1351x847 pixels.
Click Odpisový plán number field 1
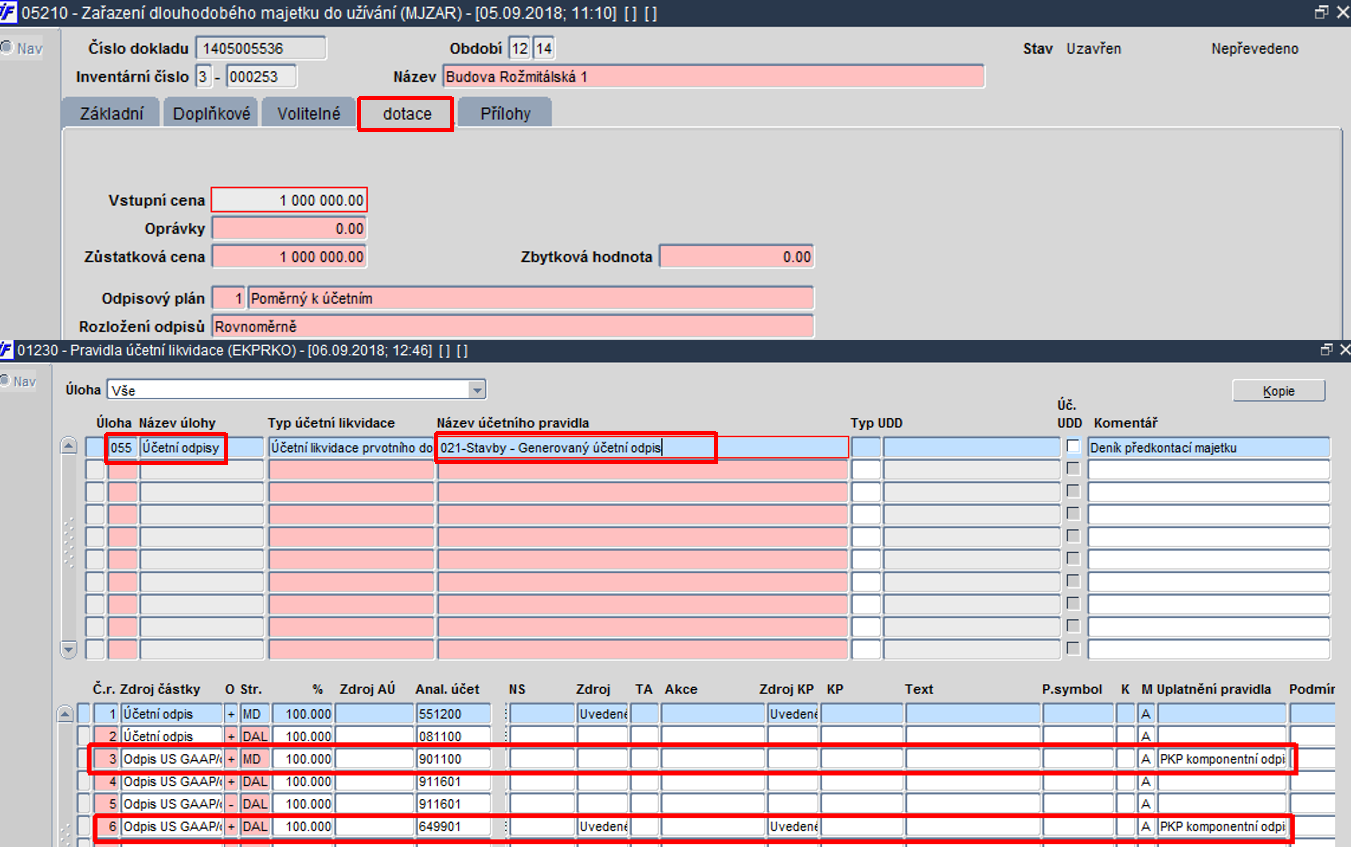(229, 298)
